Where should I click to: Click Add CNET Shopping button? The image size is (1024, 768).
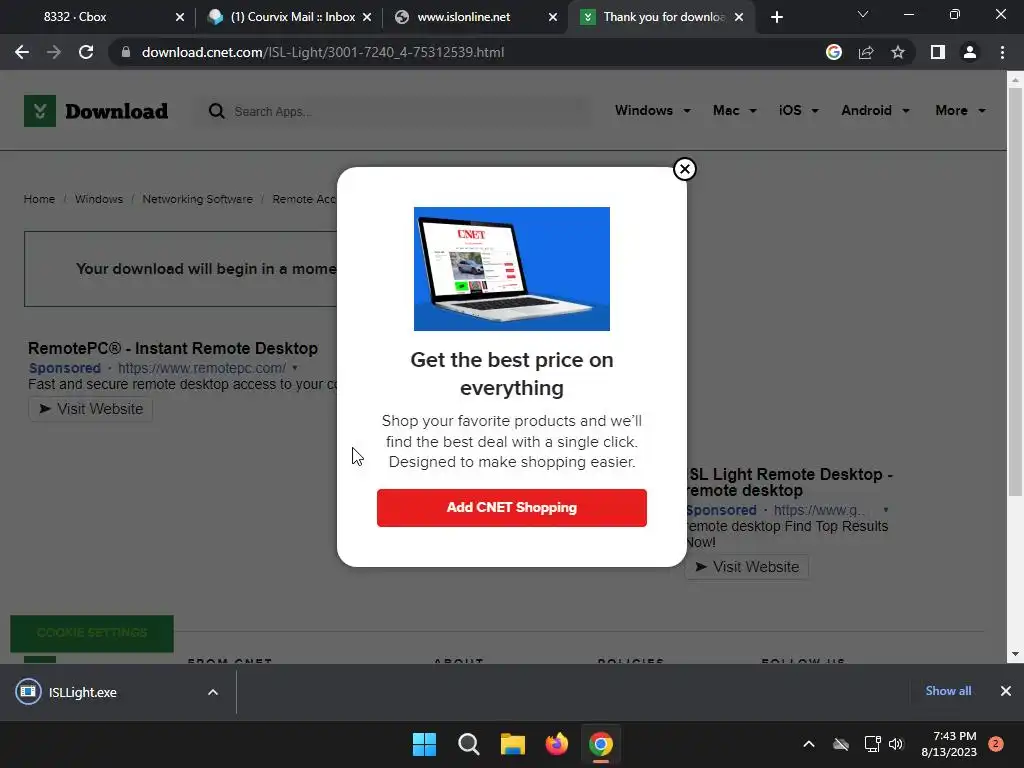pyautogui.click(x=511, y=507)
